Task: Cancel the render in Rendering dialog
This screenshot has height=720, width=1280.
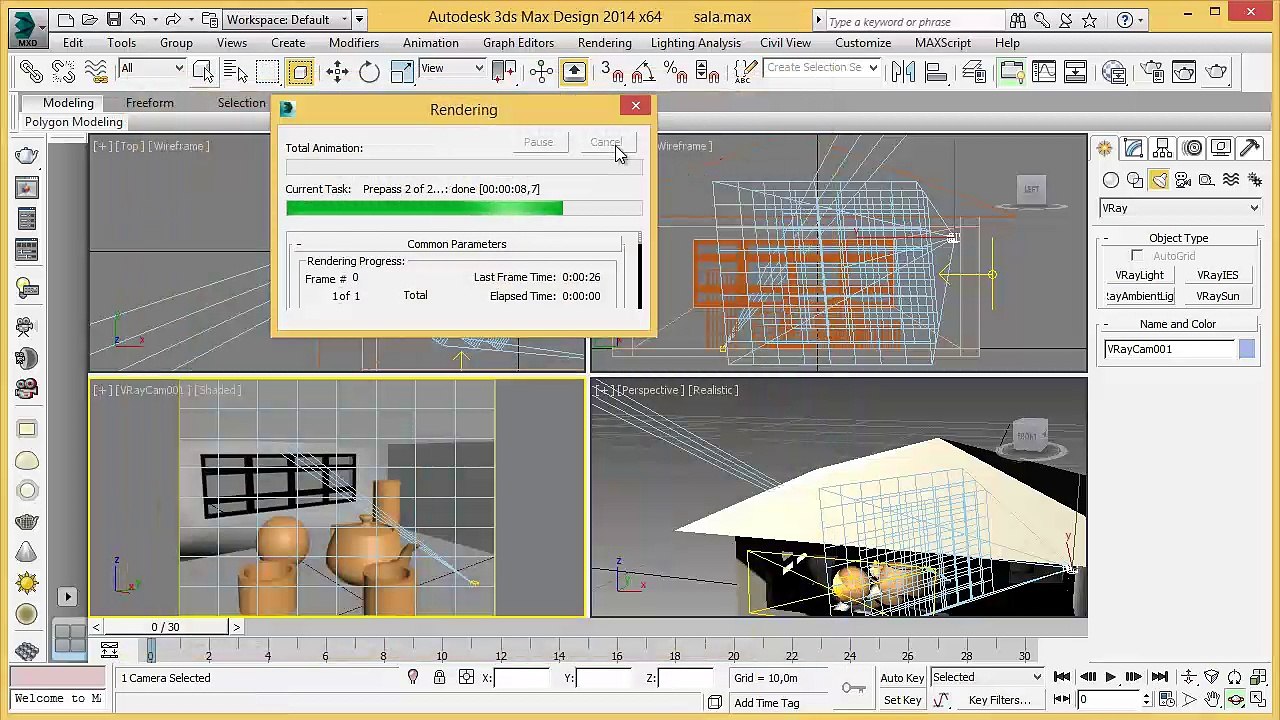Action: pos(606,142)
